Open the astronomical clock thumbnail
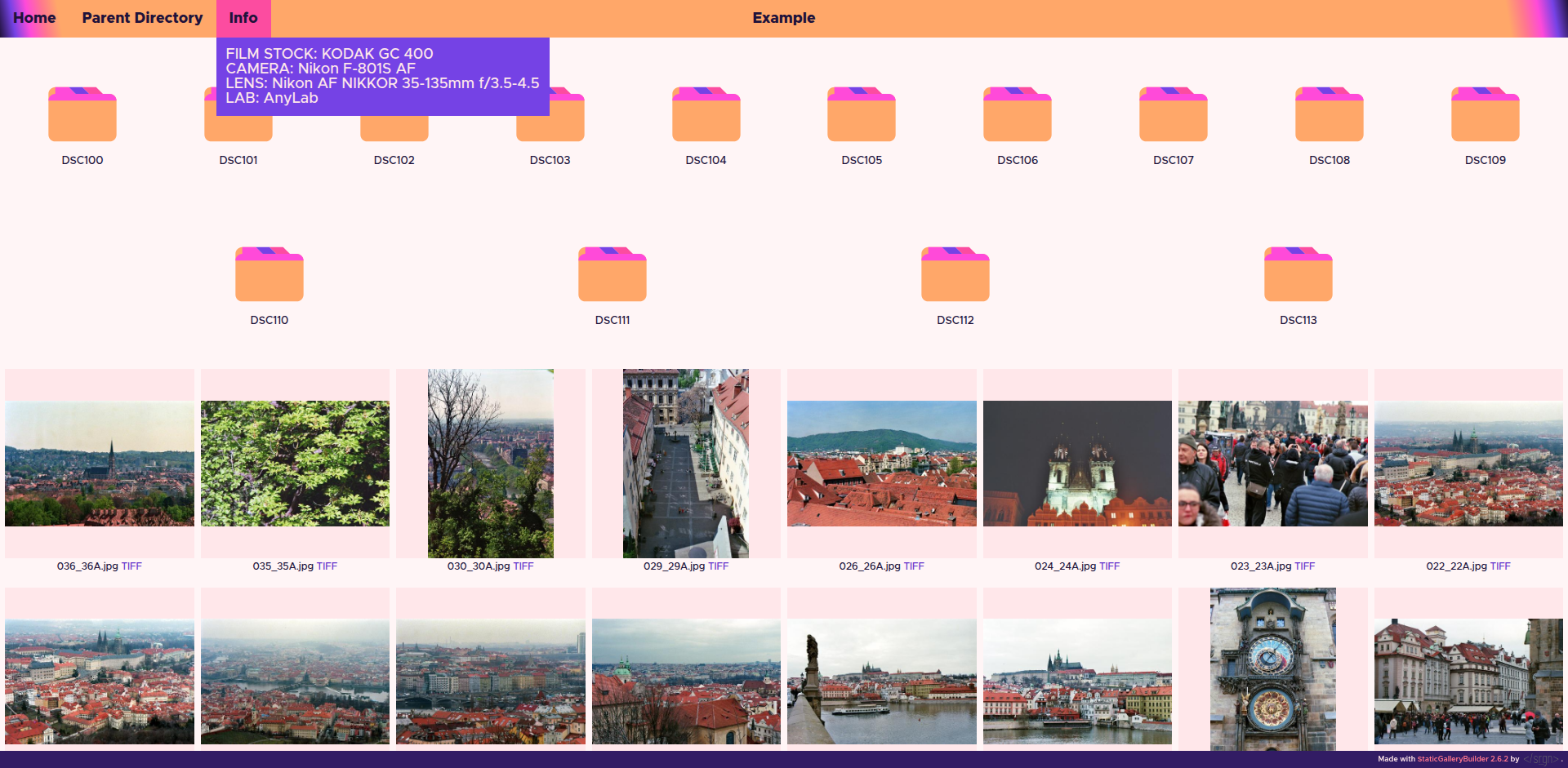1568x768 pixels. (x=1272, y=669)
